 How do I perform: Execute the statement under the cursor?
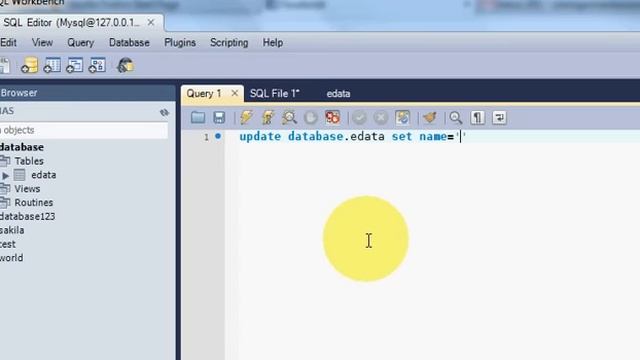268,118
